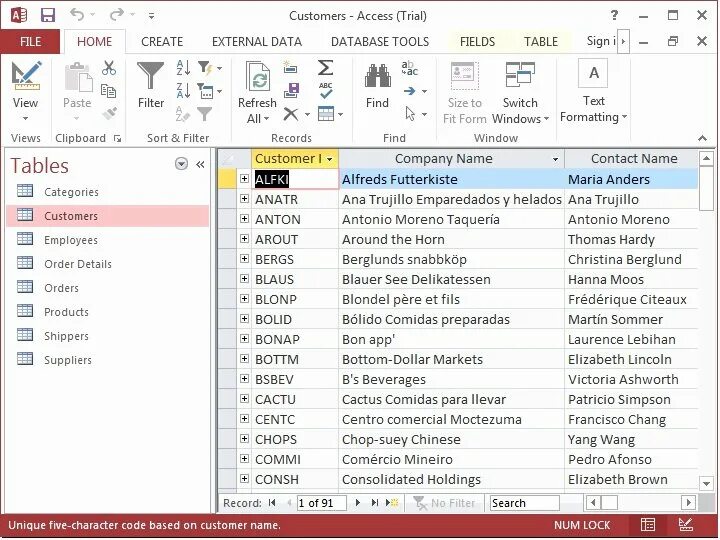Click horizontal scrollbar right arrow
This screenshot has width=720, height=540.
pos(688,502)
